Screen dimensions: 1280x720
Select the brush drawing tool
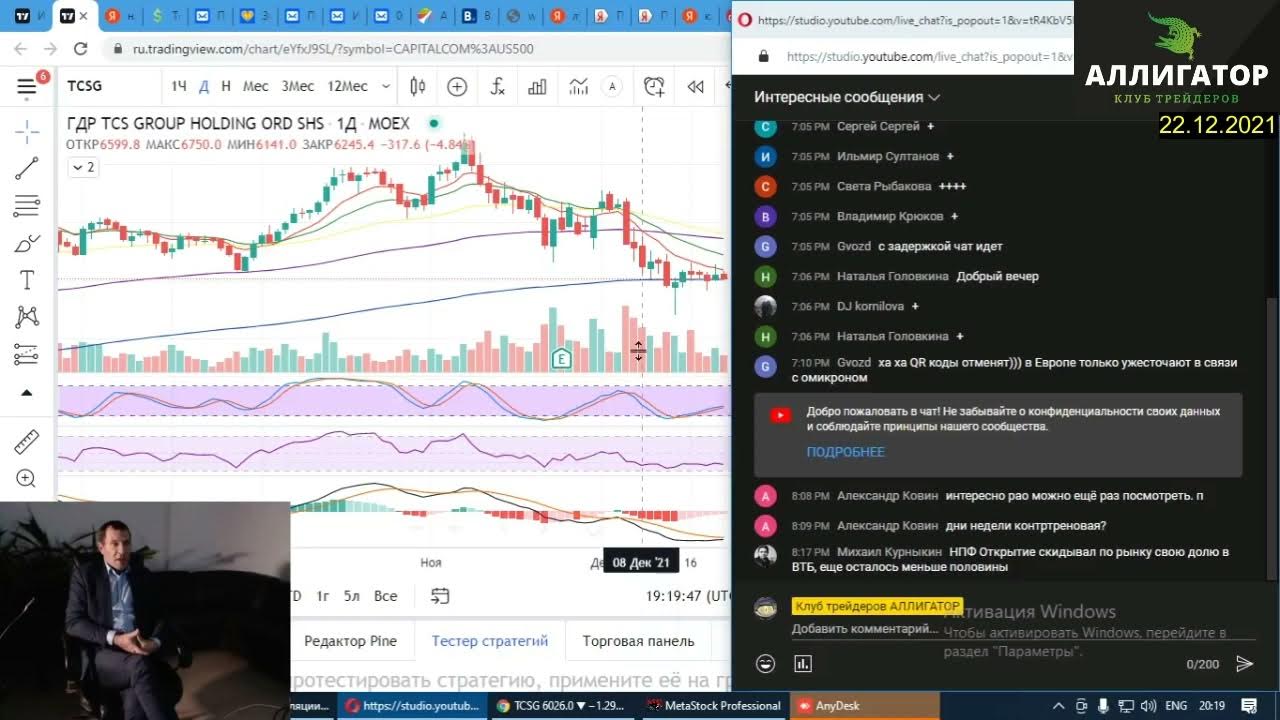pos(26,243)
